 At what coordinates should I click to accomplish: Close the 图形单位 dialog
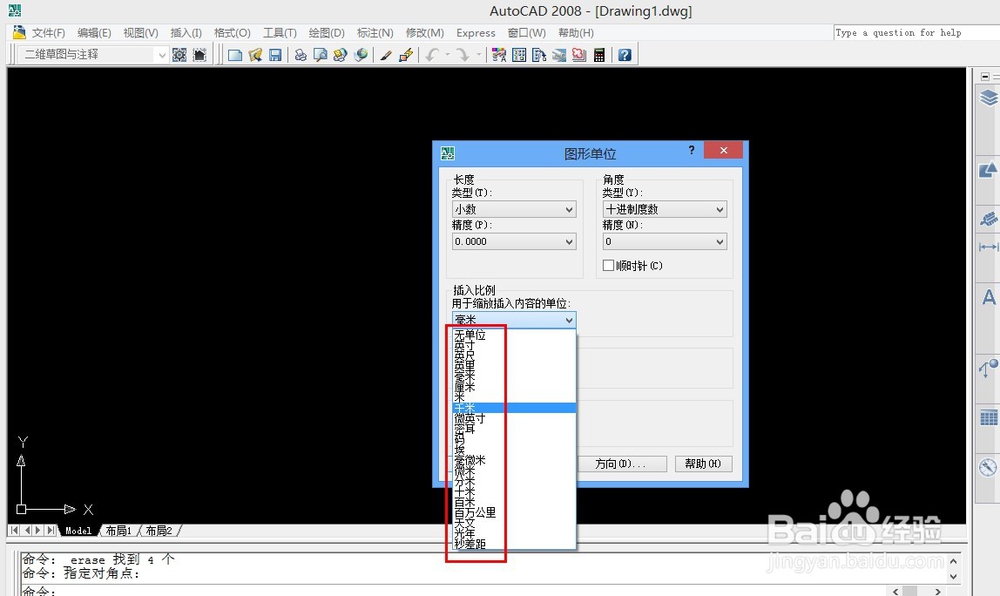click(723, 150)
